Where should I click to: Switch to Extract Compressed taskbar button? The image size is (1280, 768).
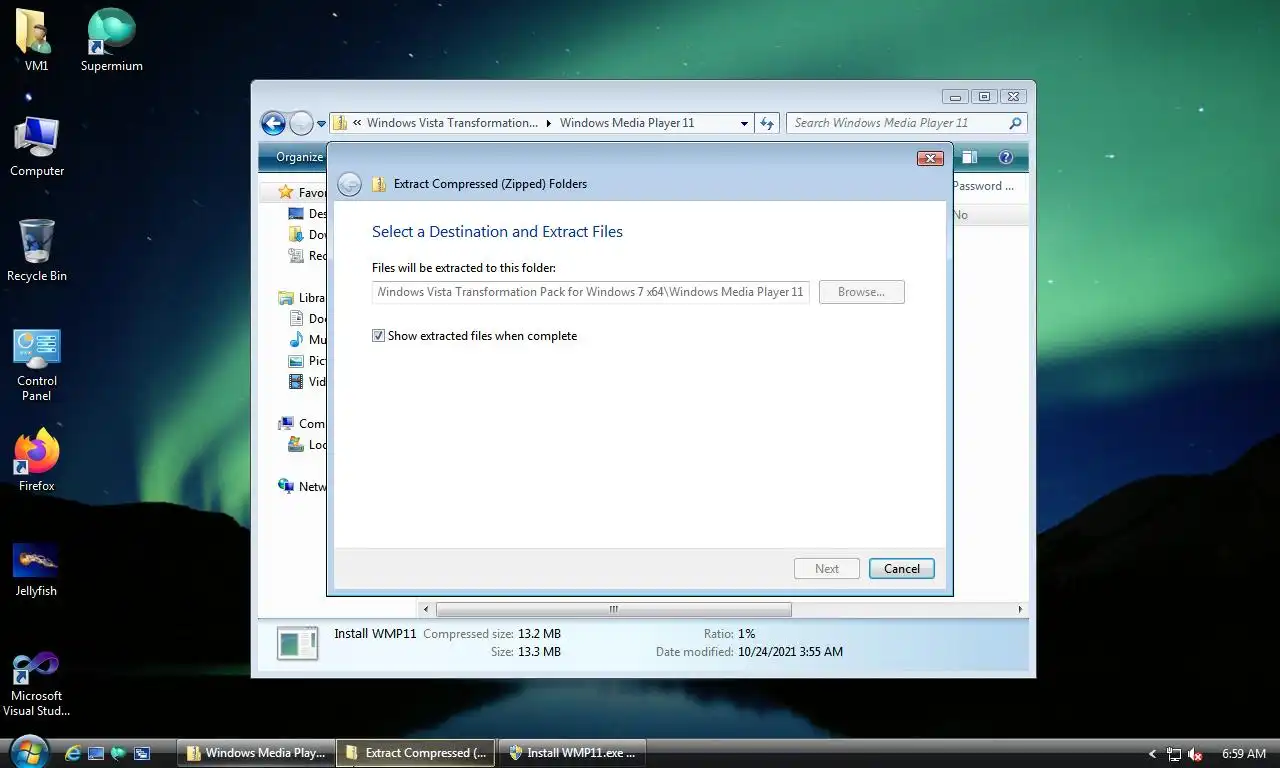416,753
